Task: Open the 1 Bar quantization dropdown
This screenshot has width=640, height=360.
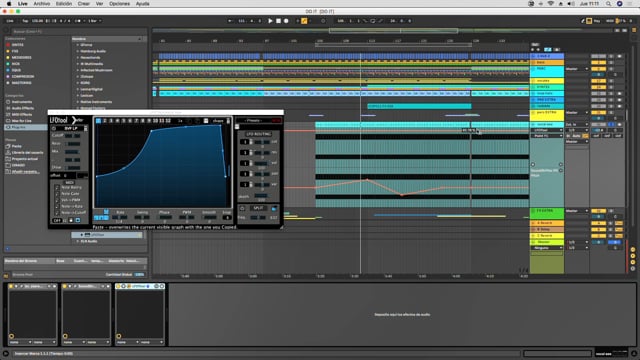Action: click(x=95, y=21)
